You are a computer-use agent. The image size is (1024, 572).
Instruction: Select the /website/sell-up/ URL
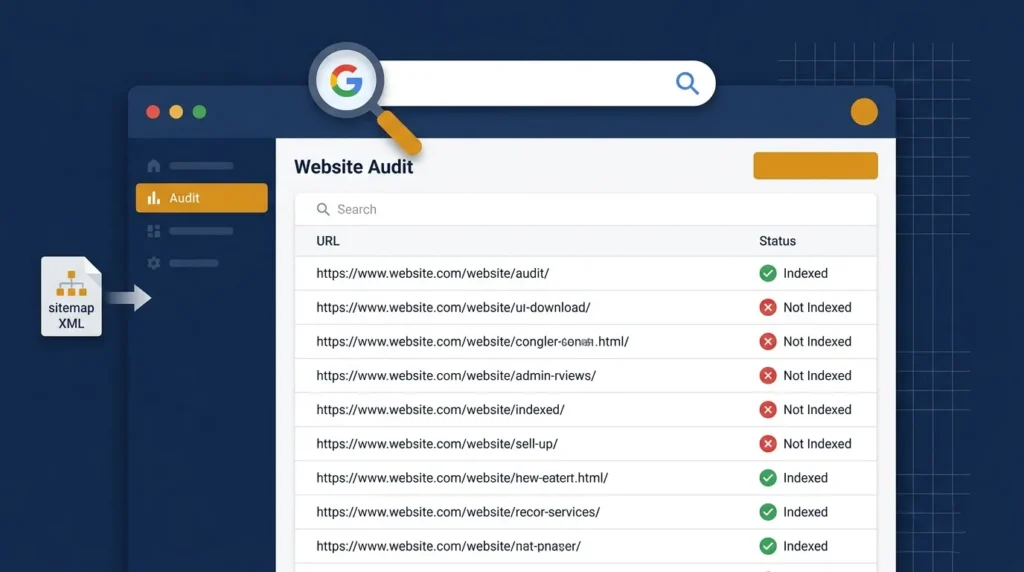click(x=437, y=444)
